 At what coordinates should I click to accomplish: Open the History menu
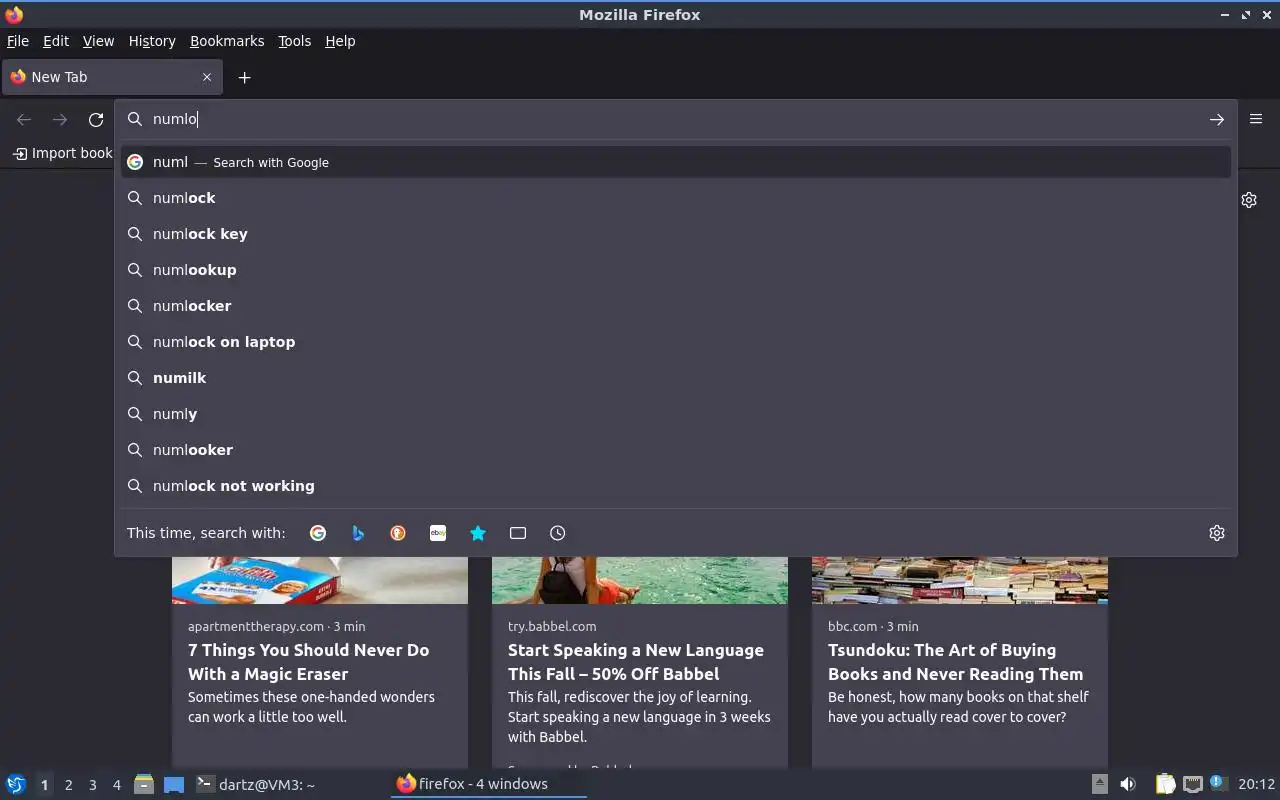152,41
